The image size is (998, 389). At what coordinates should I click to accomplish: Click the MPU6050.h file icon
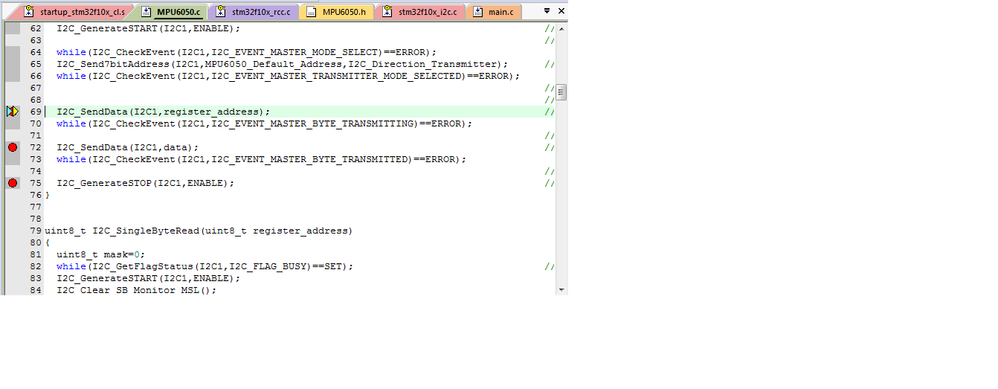[311, 11]
